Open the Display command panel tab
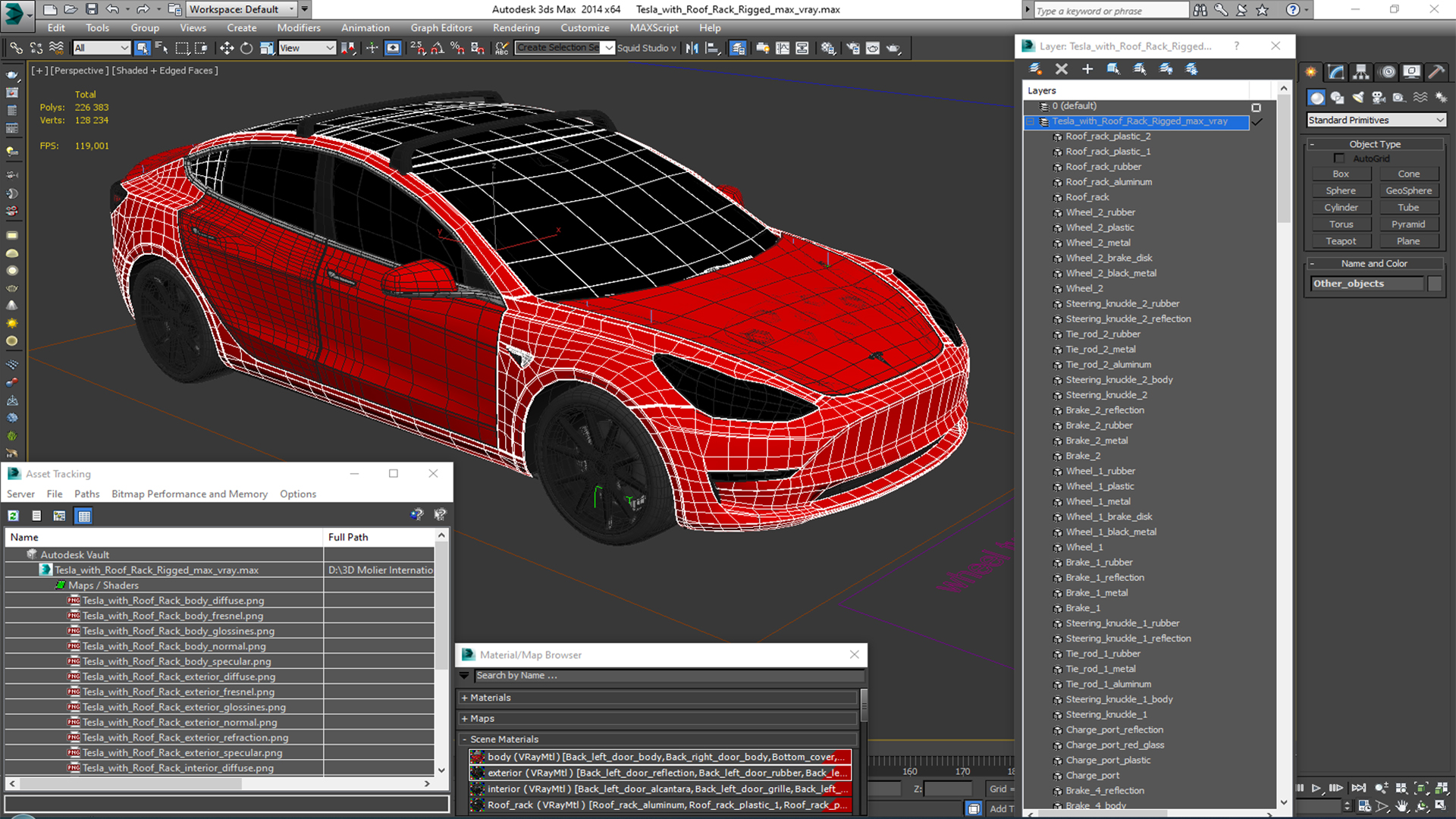The height and width of the screenshot is (819, 1456). 1411,72
